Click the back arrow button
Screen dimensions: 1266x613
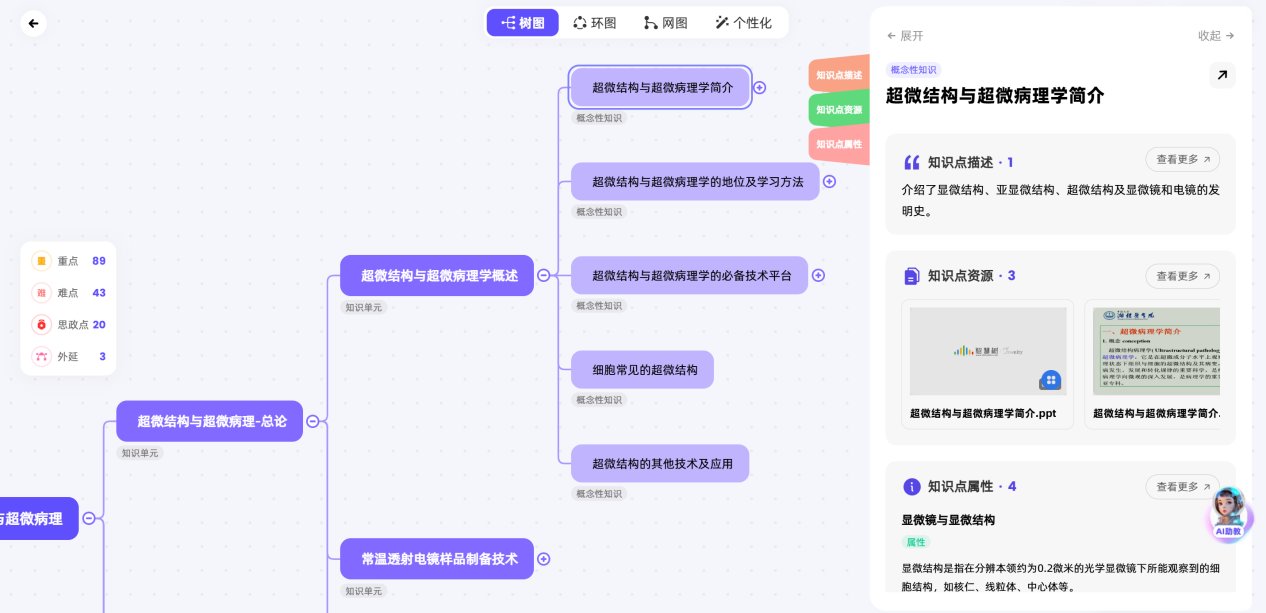coord(34,23)
